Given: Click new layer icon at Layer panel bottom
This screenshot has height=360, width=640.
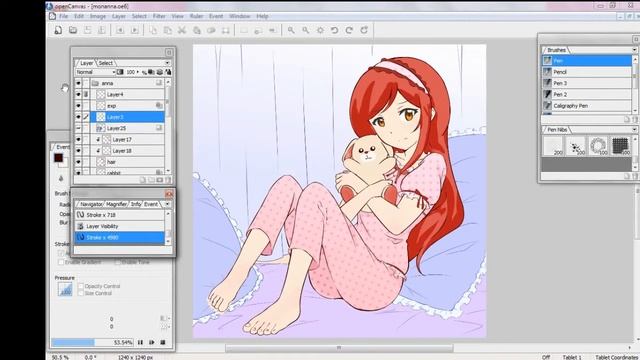Looking at the screenshot, I should tap(142, 180).
